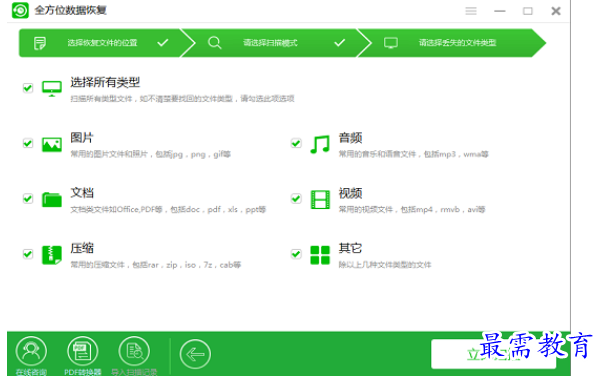The image size is (601, 377).
Task: Click the magnifier icon in second step
Action: pos(215,43)
